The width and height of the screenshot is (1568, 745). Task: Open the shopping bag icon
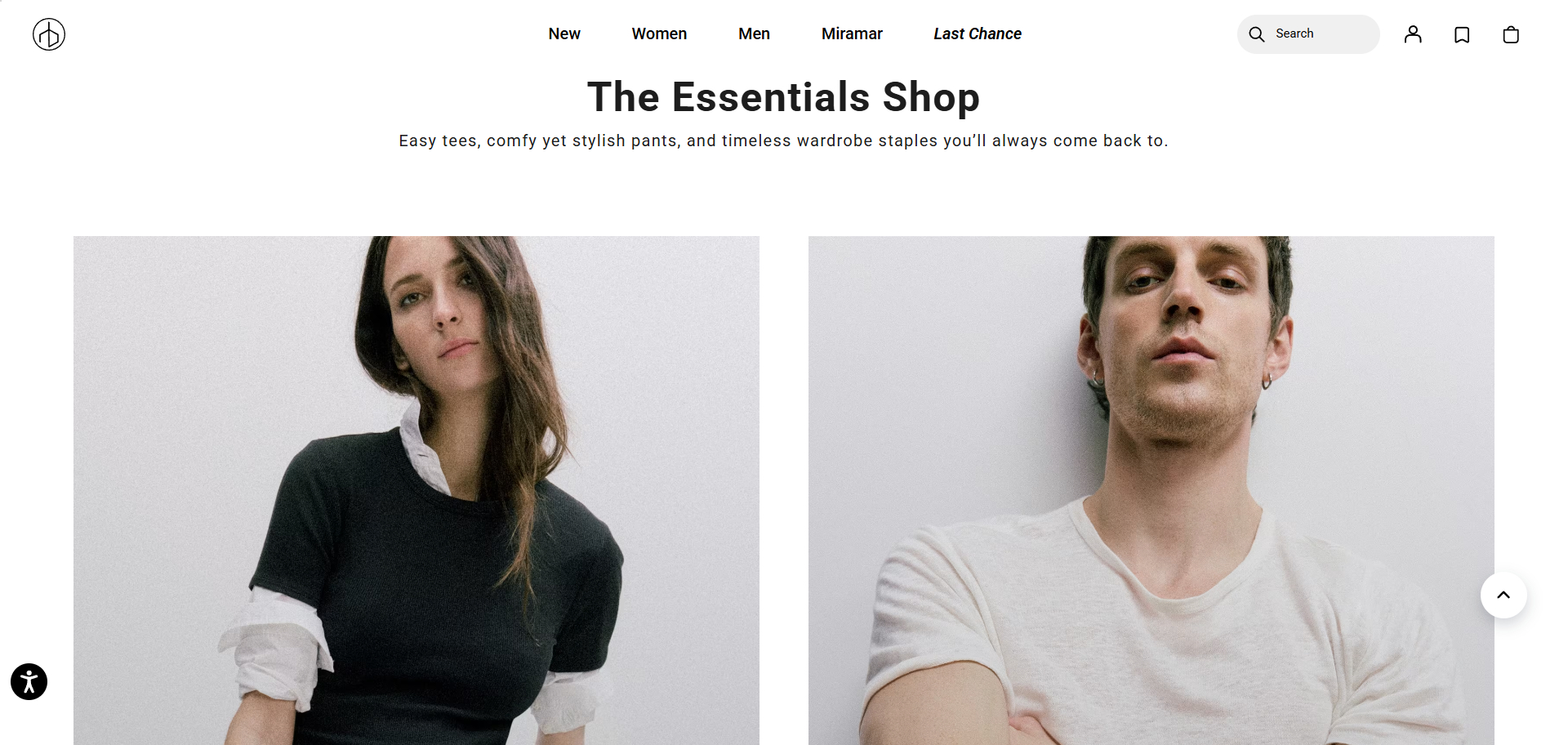[x=1511, y=34]
